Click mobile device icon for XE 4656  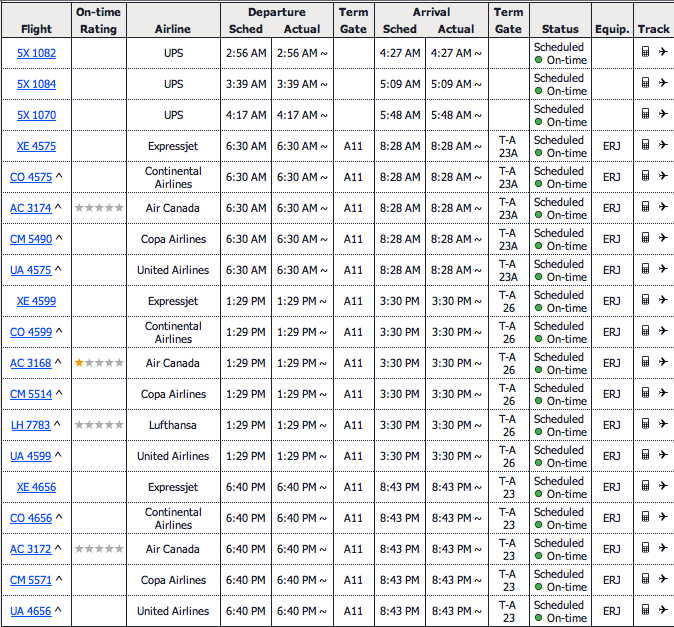pos(645,485)
